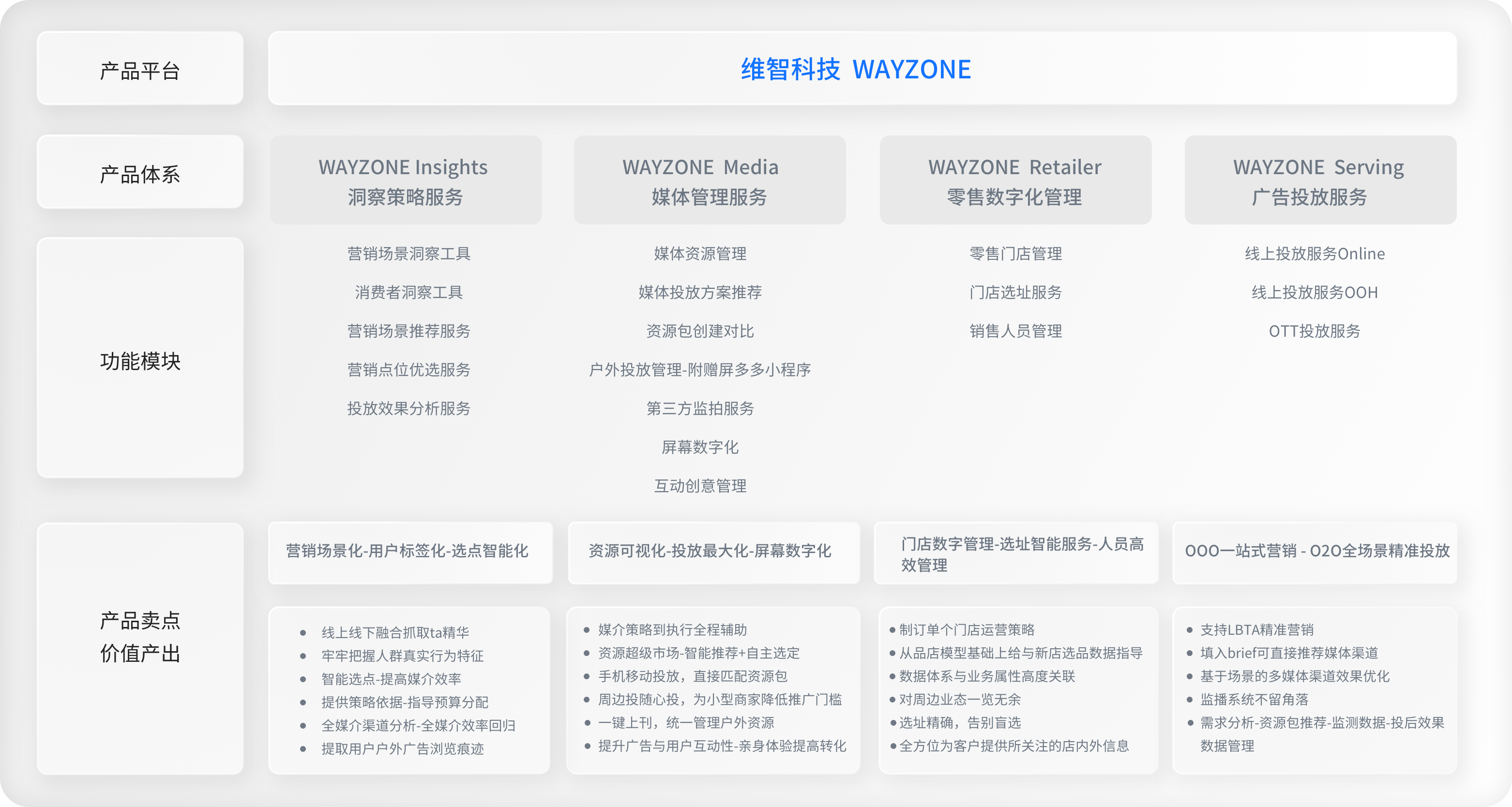Open the WAYZONE Serving 广告投放服务 card
This screenshot has height=807, width=1512.
click(1319, 180)
